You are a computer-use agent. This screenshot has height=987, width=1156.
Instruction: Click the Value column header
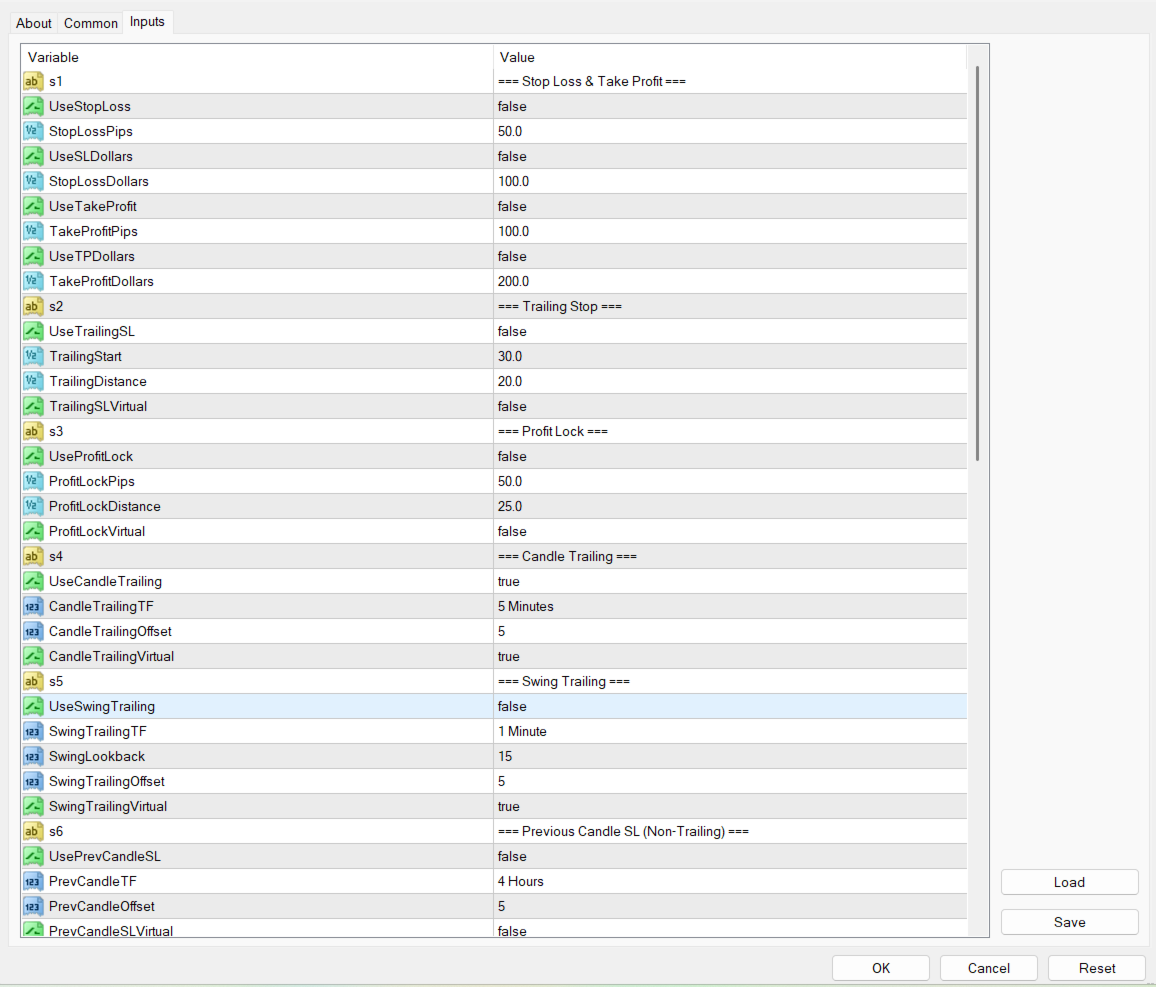730,57
